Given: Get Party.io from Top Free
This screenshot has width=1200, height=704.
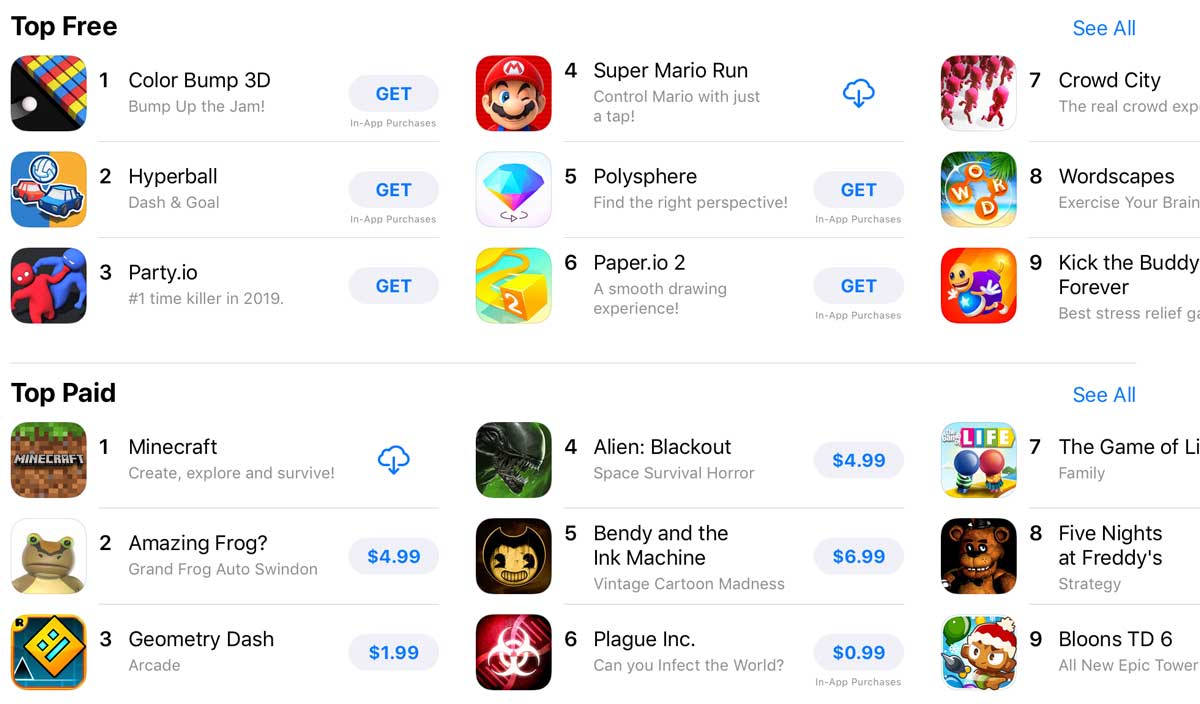Looking at the screenshot, I should click(393, 286).
